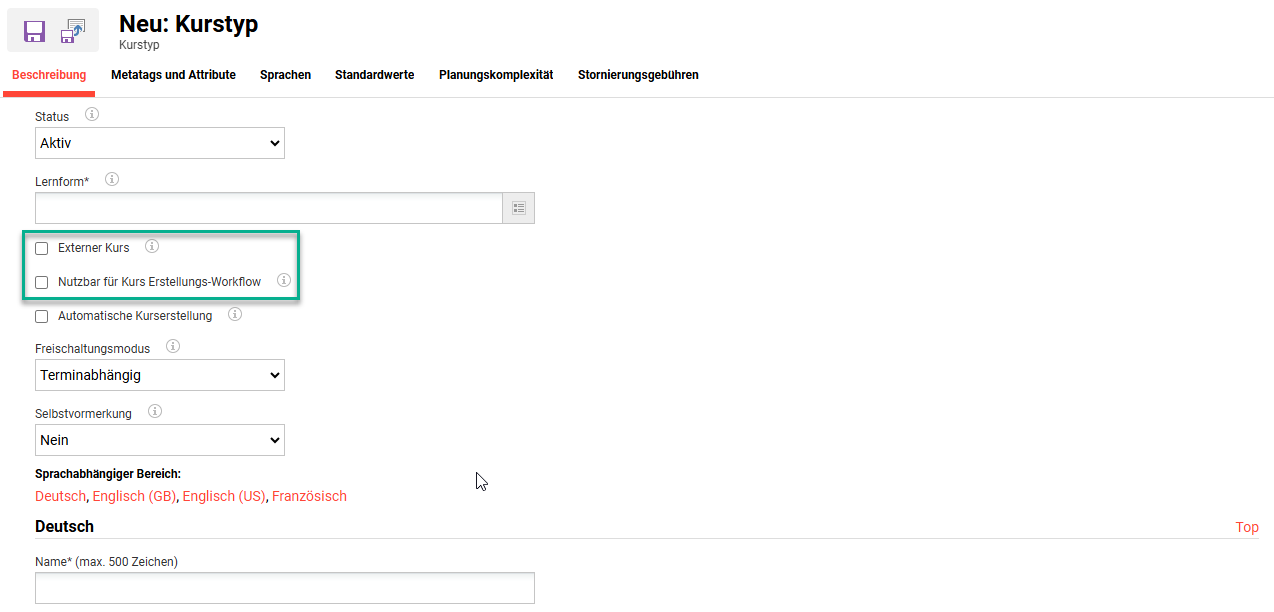The image size is (1274, 612).
Task: Click the purple Save disk icon
Action: pyautogui.click(x=35, y=31)
